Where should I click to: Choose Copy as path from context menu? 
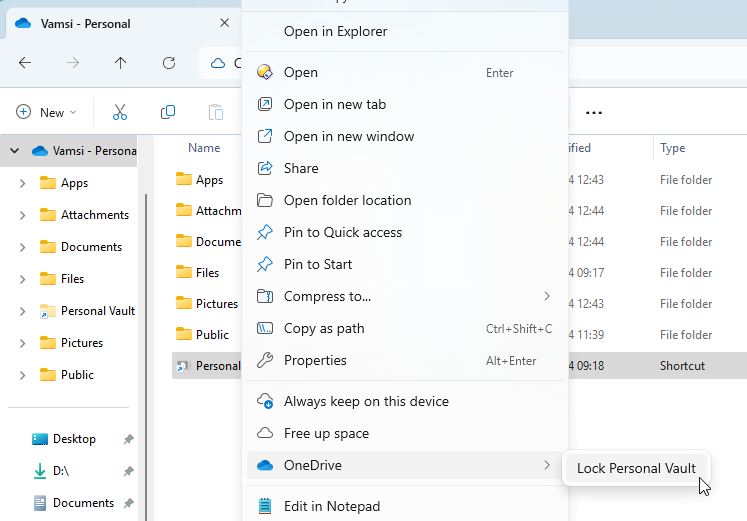(x=324, y=328)
